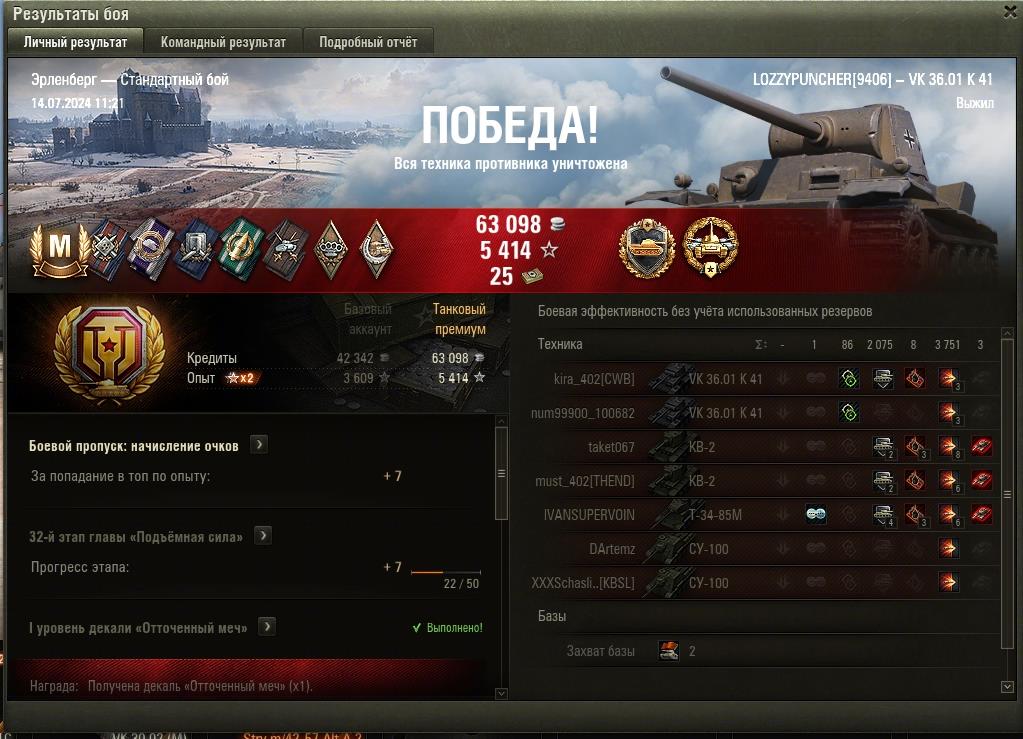Click the efficiency list scroll-down arrow
The height and width of the screenshot is (739, 1023).
coord(1007,687)
